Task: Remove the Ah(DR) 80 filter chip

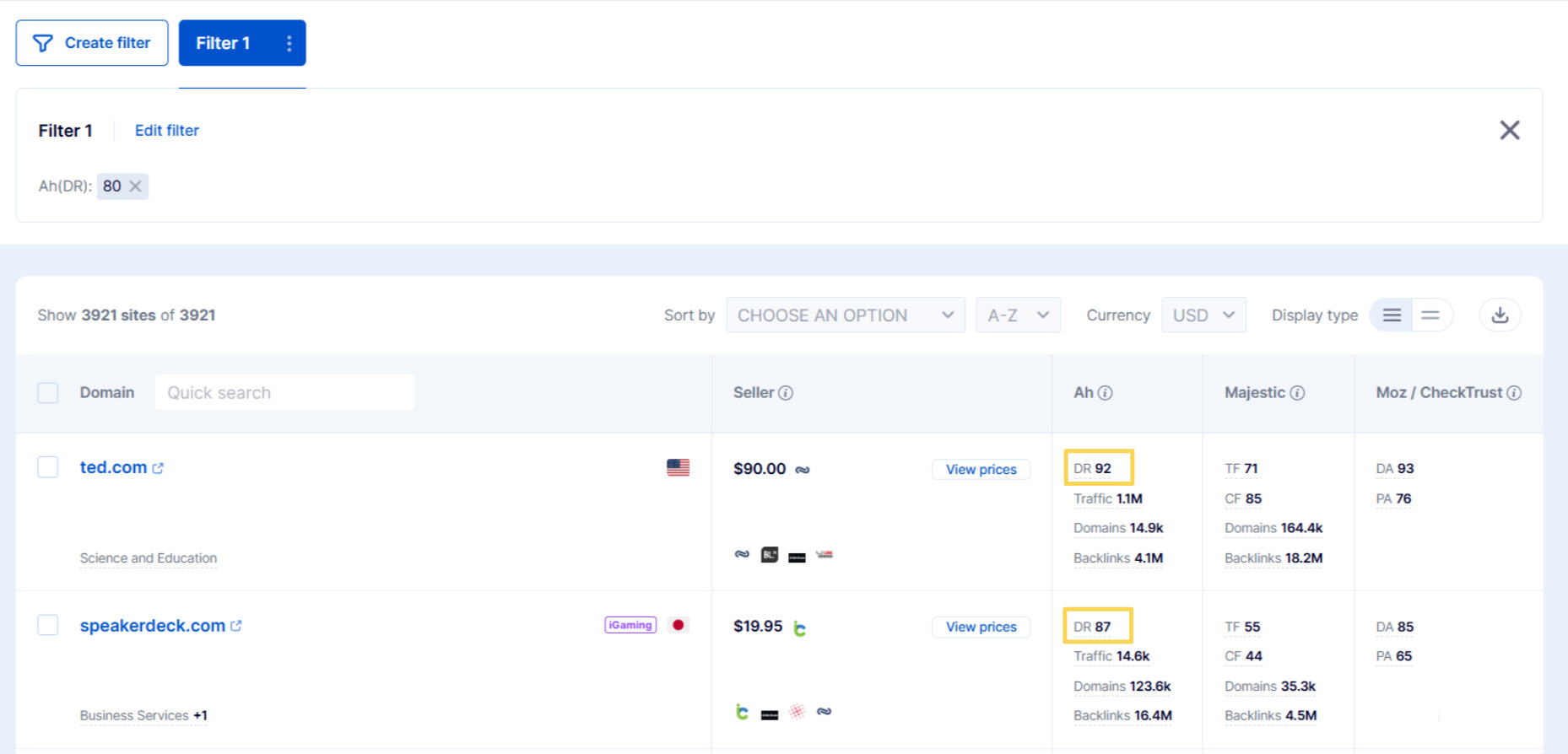Action: click(x=135, y=186)
